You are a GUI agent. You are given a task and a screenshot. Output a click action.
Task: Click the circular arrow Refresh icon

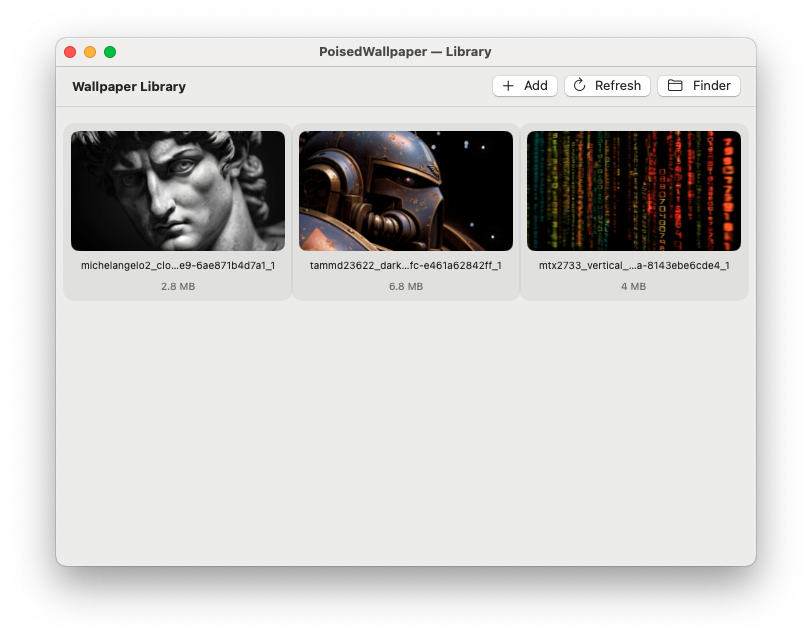tap(579, 85)
